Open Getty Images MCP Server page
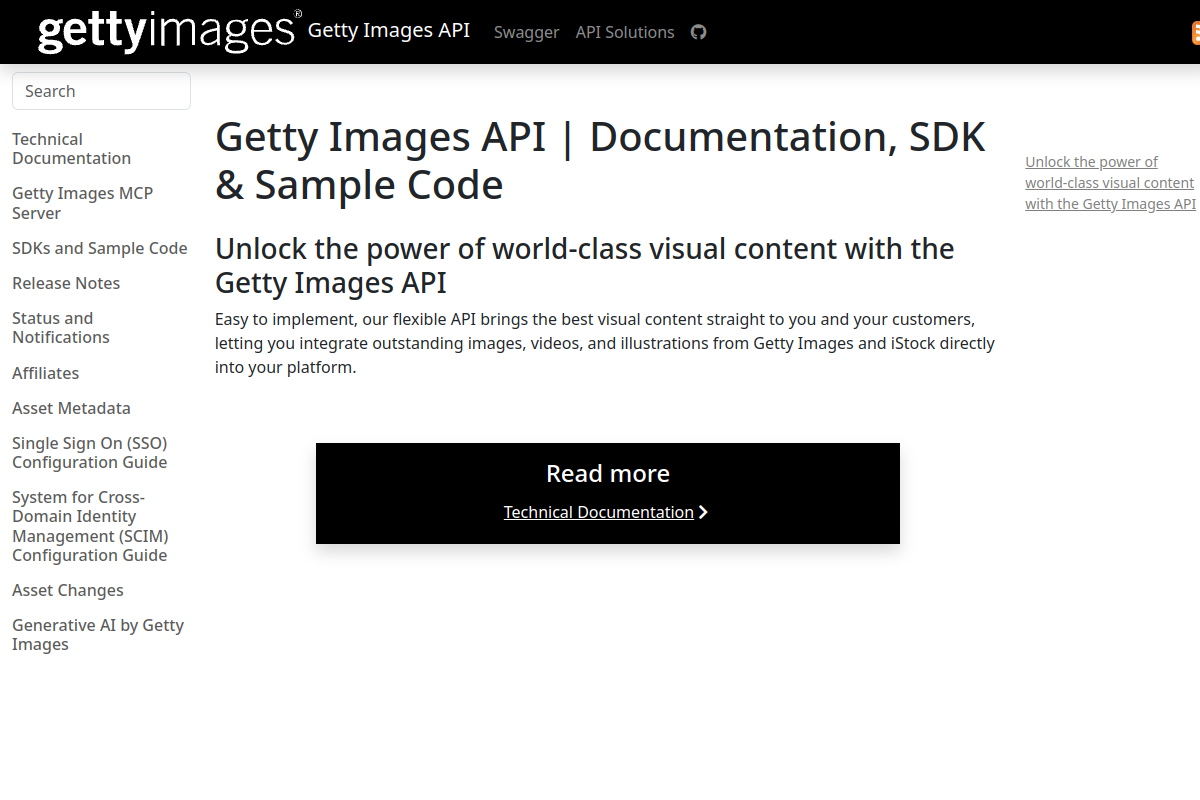Screen dimensions: 1200x800 click(x=82, y=203)
